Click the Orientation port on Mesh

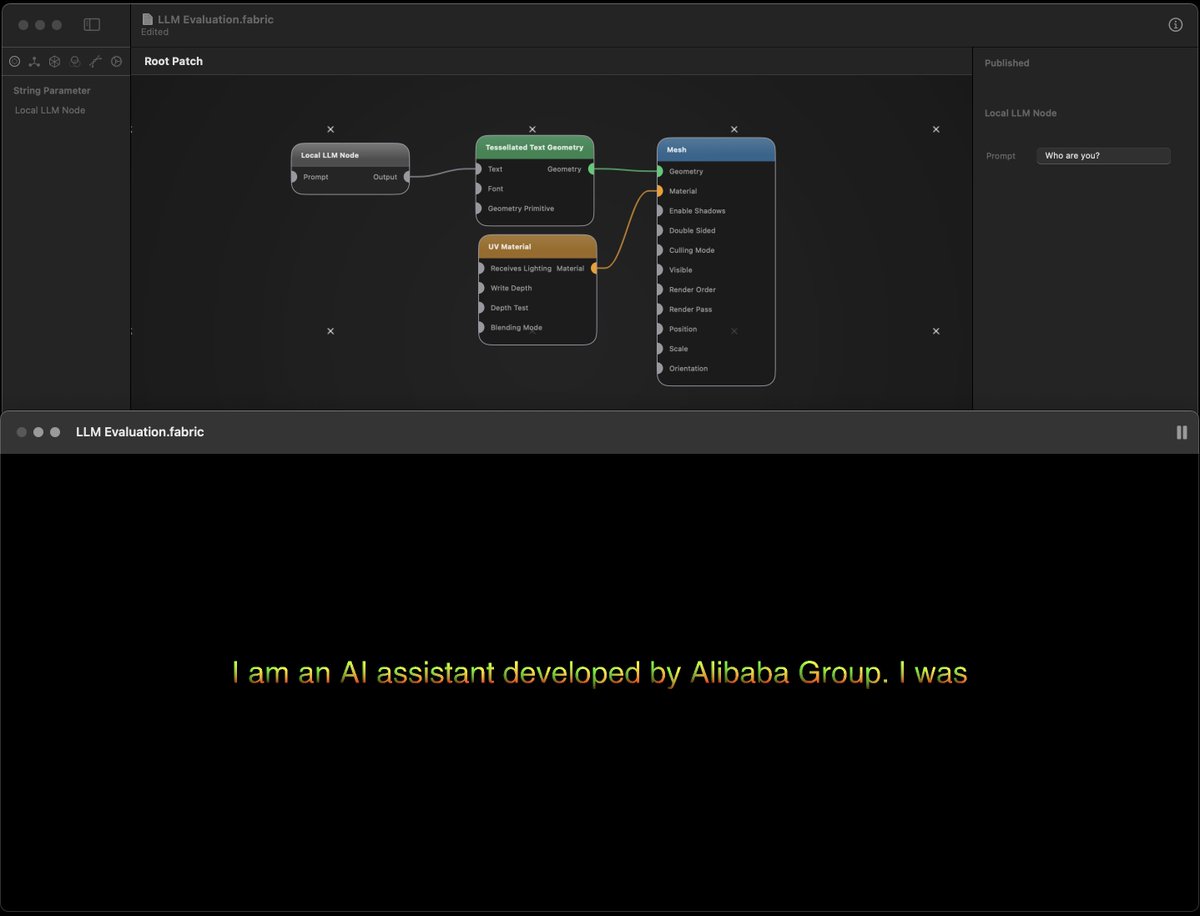(659, 368)
